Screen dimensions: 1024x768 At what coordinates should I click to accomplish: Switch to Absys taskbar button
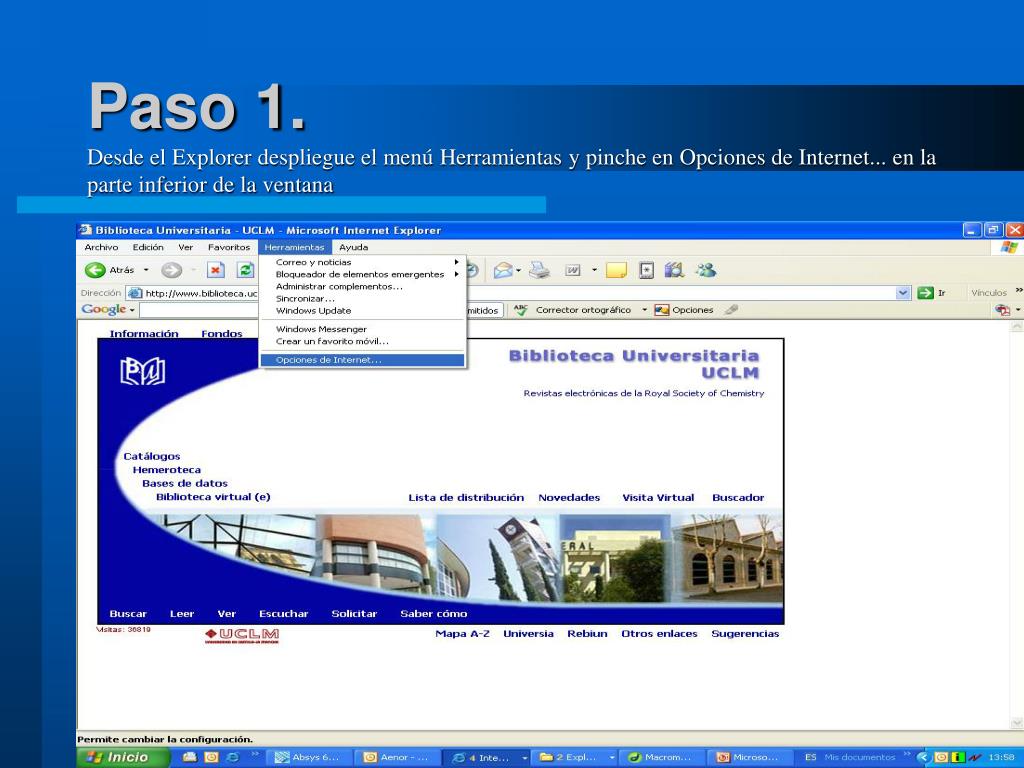308,758
